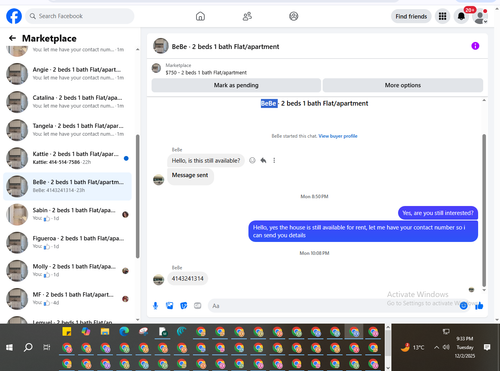Viewport: 500px width, 371px height.
Task: Reply to 'Hello, is this still available?' message
Action: [263, 160]
